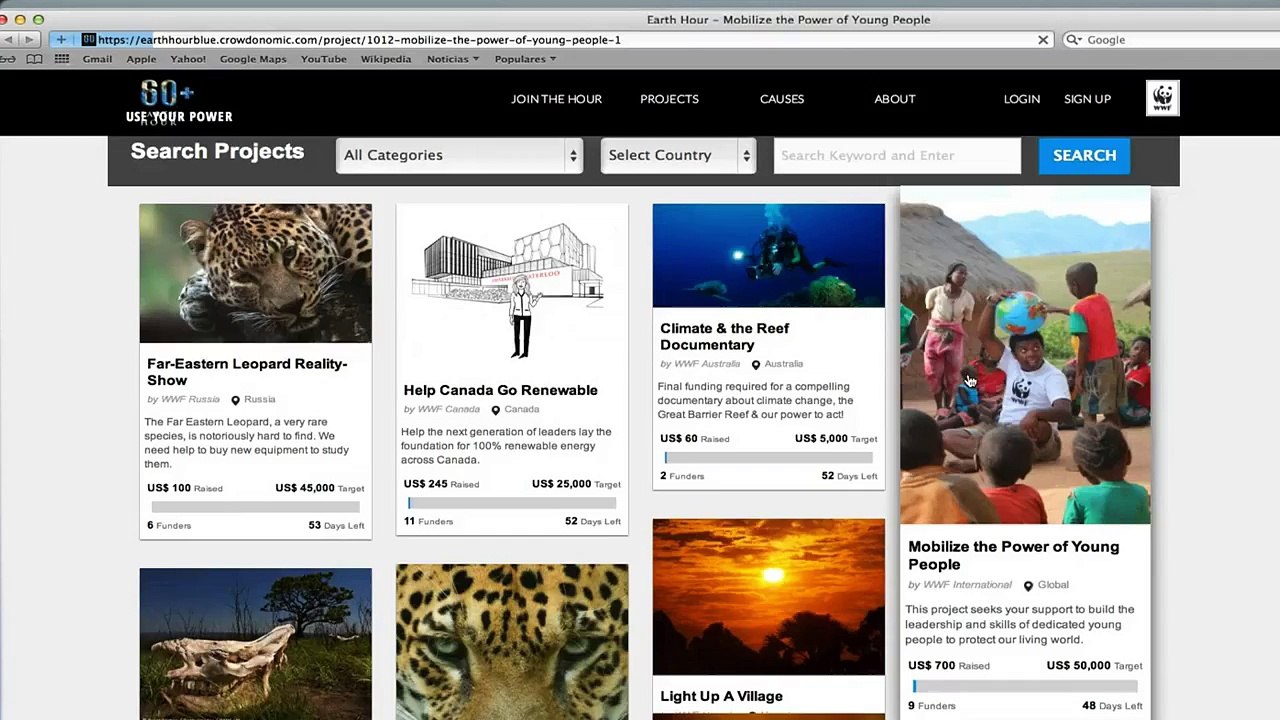This screenshot has width=1280, height=720.
Task: Click the Far-Eastern Leopard funding progress bar
Action: [255, 507]
